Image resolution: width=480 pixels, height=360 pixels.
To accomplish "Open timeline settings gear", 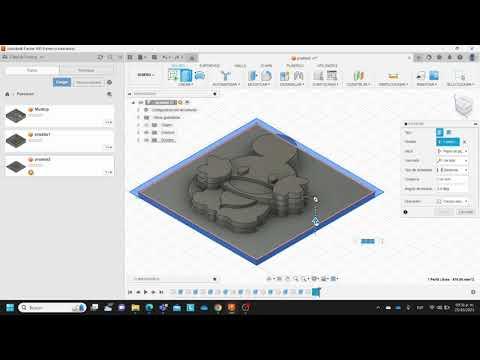I will point(473,292).
